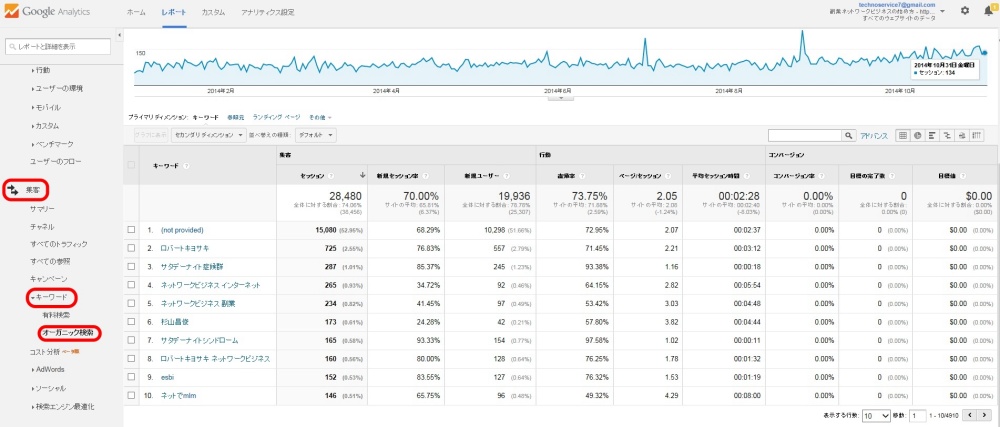This screenshot has width=1000, height=427.
Task: Check the ネットワークビジネス インターネット row checkbox
Action: click(131, 285)
